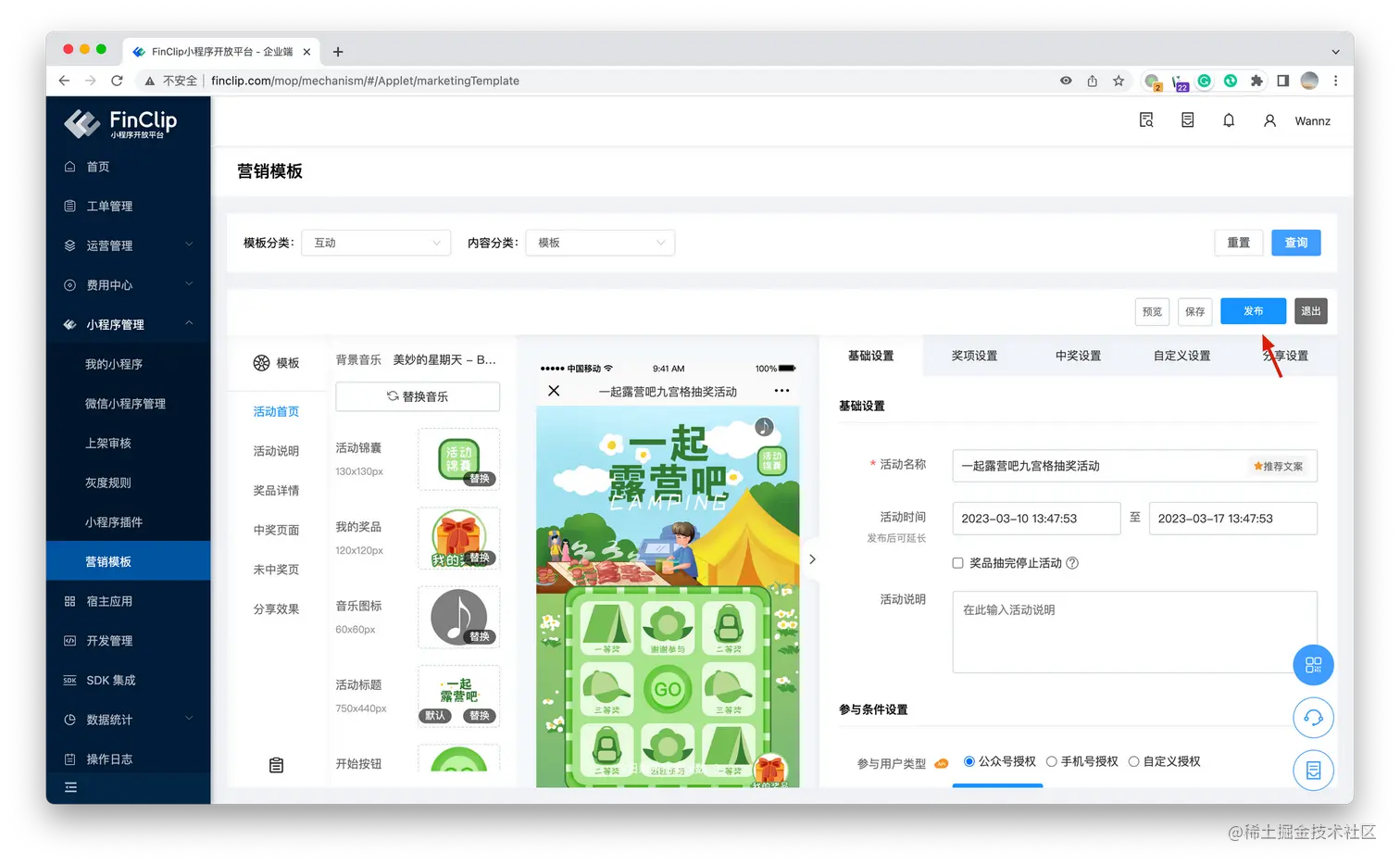Click the help icon beside 奖品抽完停止活动
This screenshot has width=1400, height=865.
pyautogui.click(x=1072, y=563)
